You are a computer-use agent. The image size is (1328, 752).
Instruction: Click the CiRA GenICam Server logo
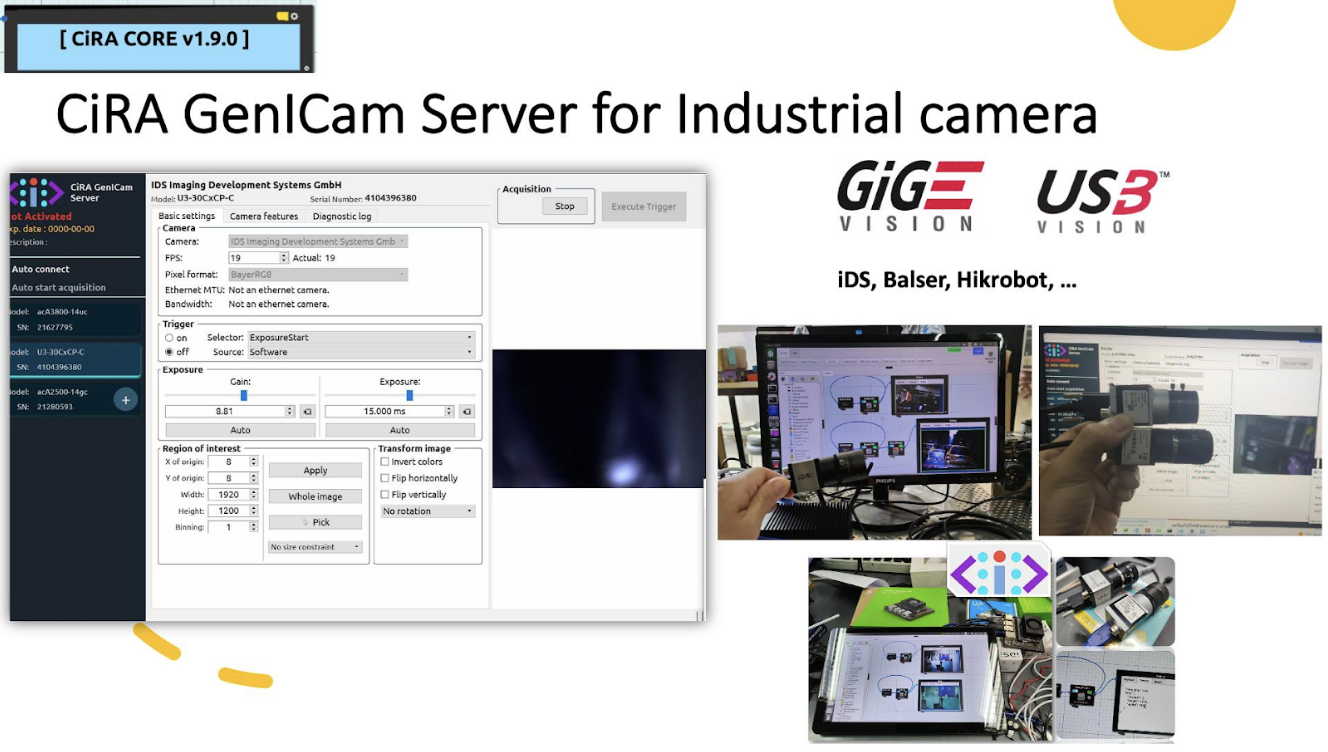point(37,192)
